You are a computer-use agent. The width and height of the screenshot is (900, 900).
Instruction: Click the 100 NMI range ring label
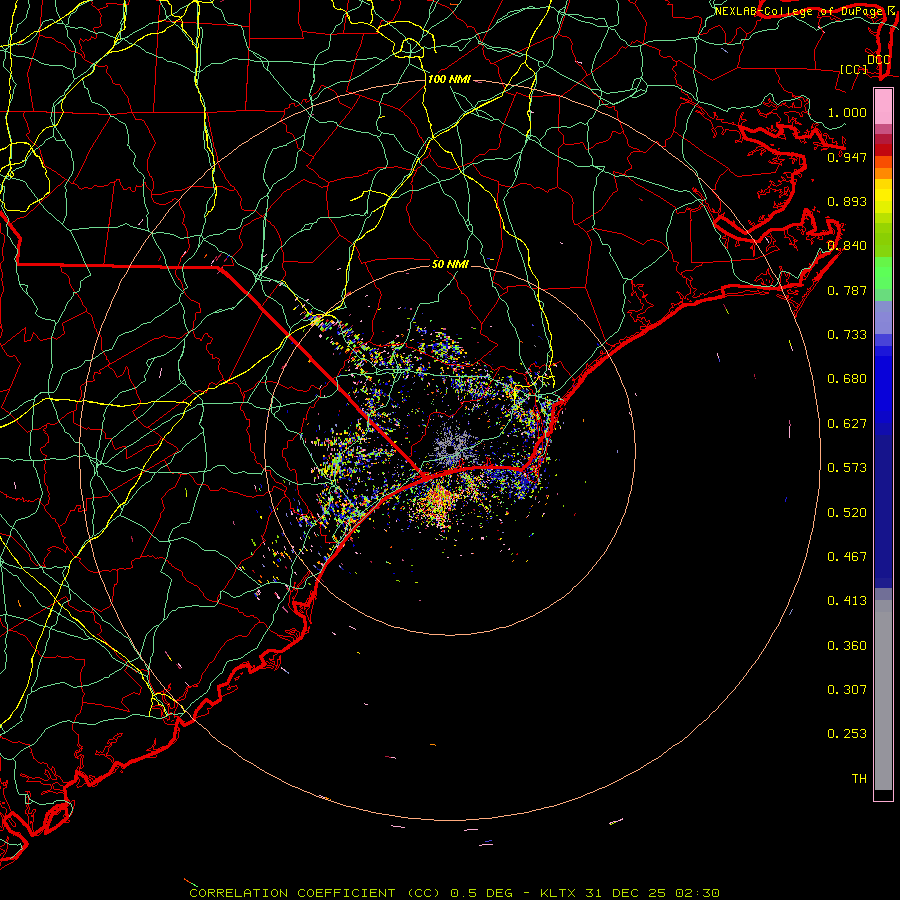(449, 79)
